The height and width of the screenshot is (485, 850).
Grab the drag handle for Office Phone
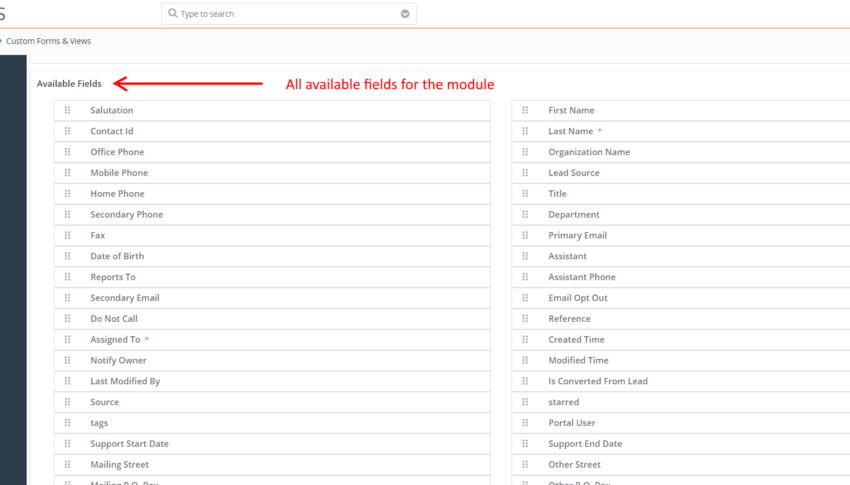point(67,152)
